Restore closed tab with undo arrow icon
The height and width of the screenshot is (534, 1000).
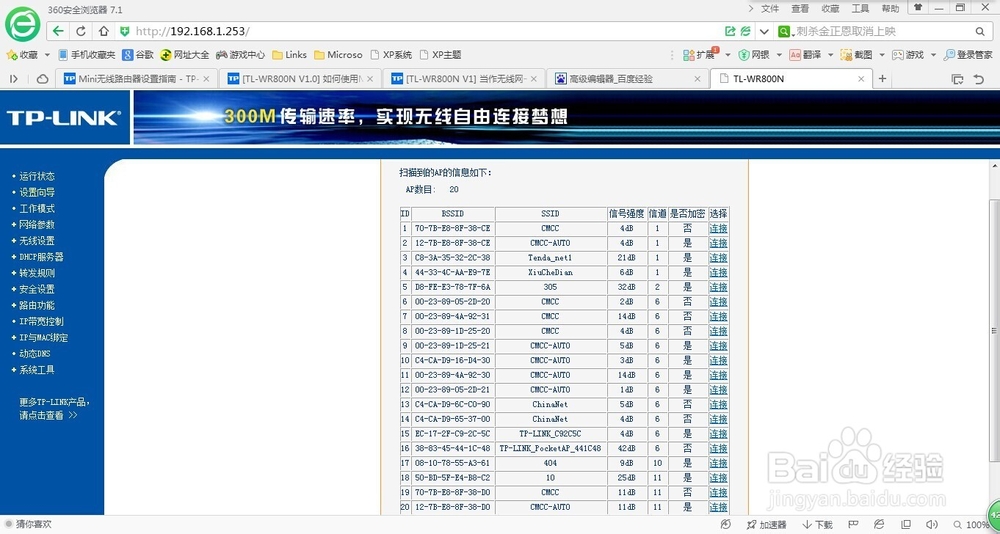point(979,78)
